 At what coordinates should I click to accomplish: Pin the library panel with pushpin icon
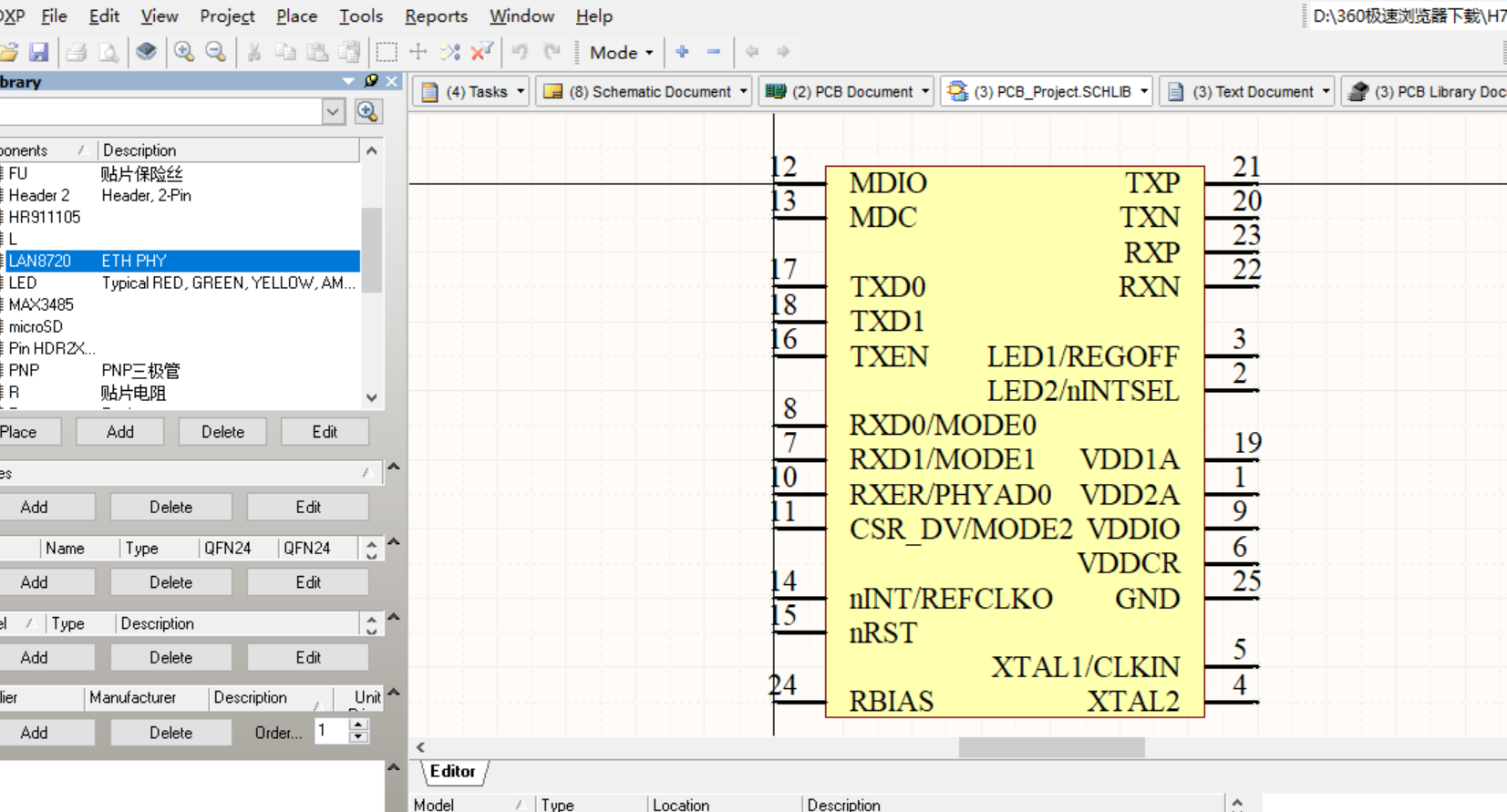click(x=371, y=81)
